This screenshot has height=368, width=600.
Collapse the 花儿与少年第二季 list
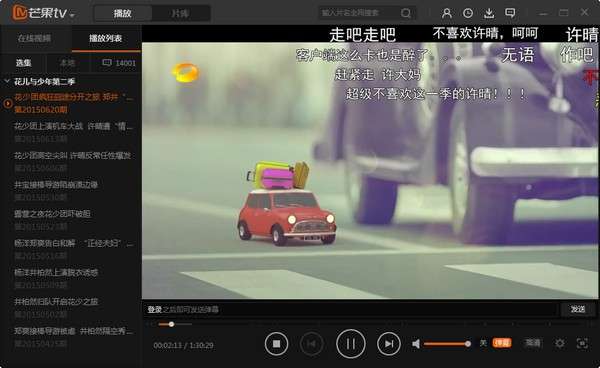click(7, 81)
